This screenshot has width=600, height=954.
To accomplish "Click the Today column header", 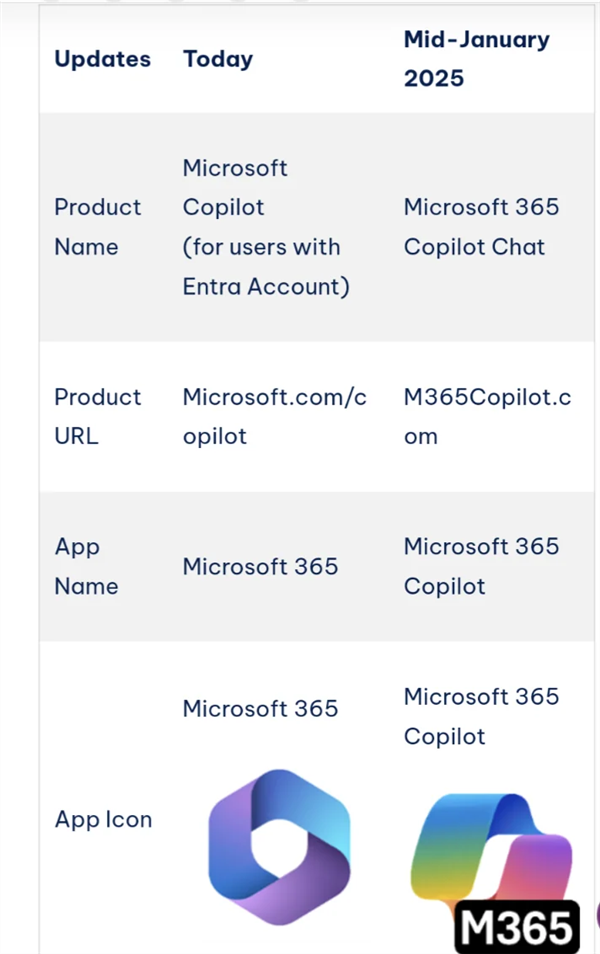I will pyautogui.click(x=218, y=59).
